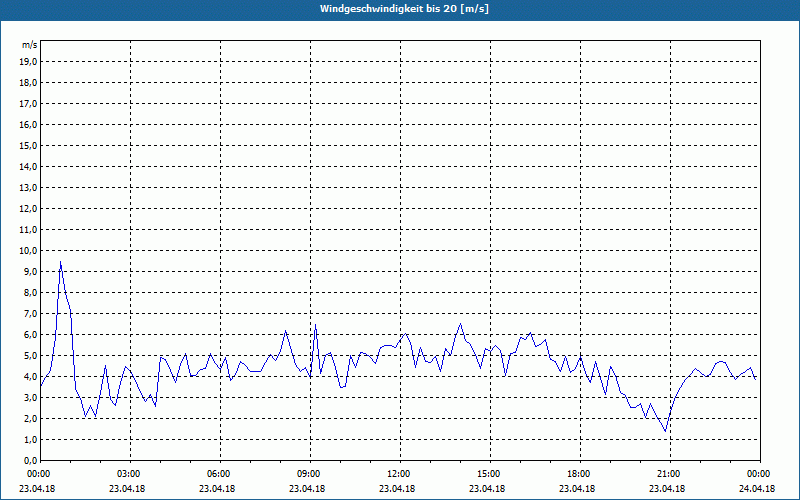This screenshot has height=500, width=800.
Task: Click the '03:00' time label
Action: 131,474
